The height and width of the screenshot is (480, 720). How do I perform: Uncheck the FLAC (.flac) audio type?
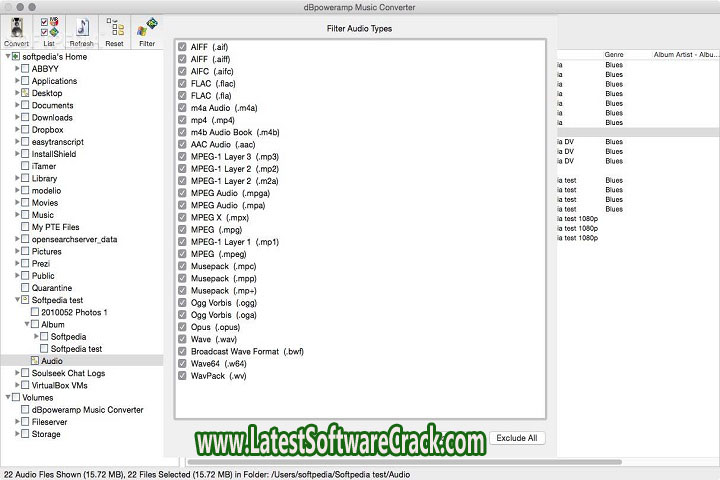pos(182,83)
